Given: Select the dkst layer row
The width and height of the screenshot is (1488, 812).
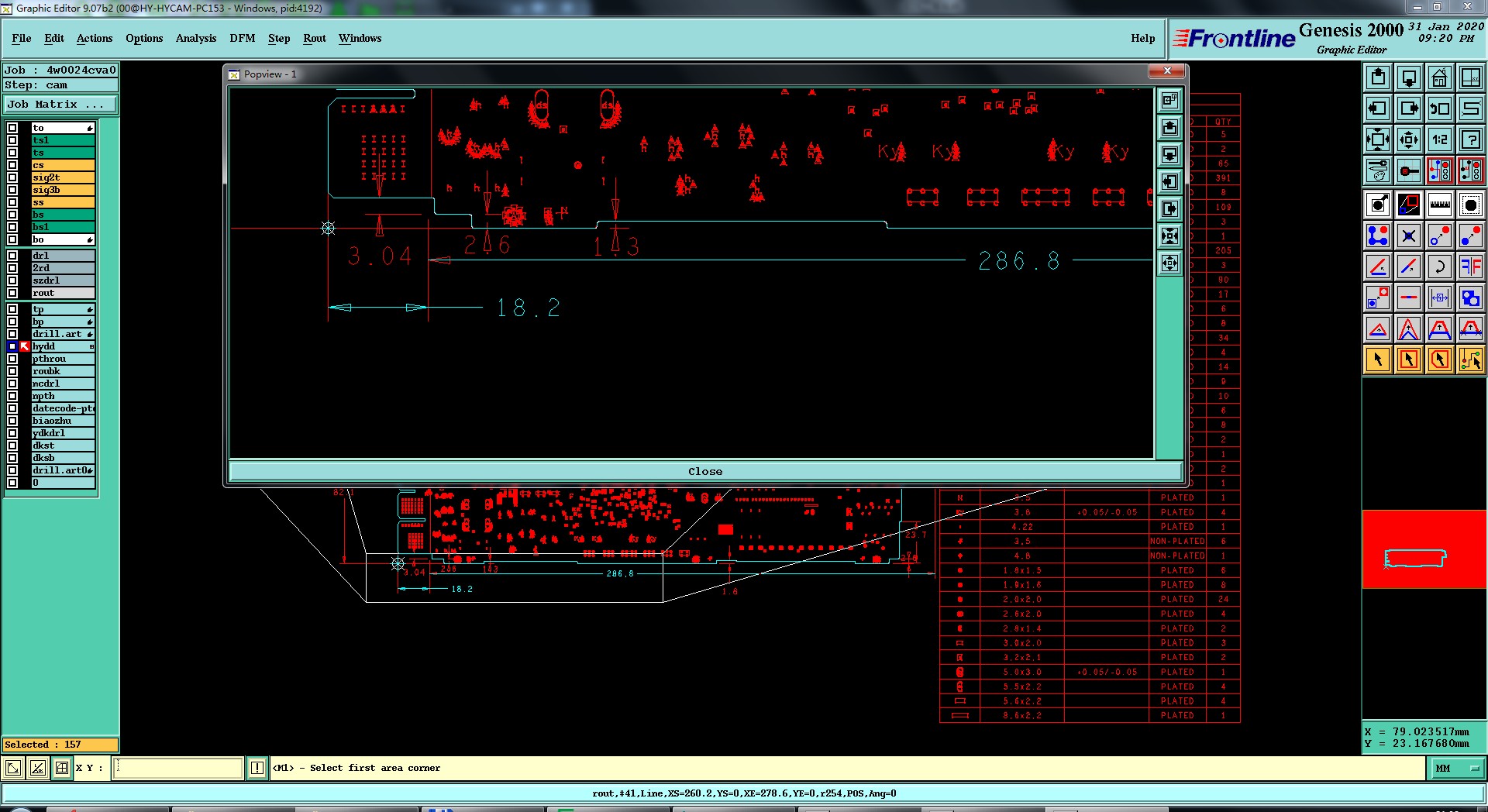Looking at the screenshot, I should [63, 446].
